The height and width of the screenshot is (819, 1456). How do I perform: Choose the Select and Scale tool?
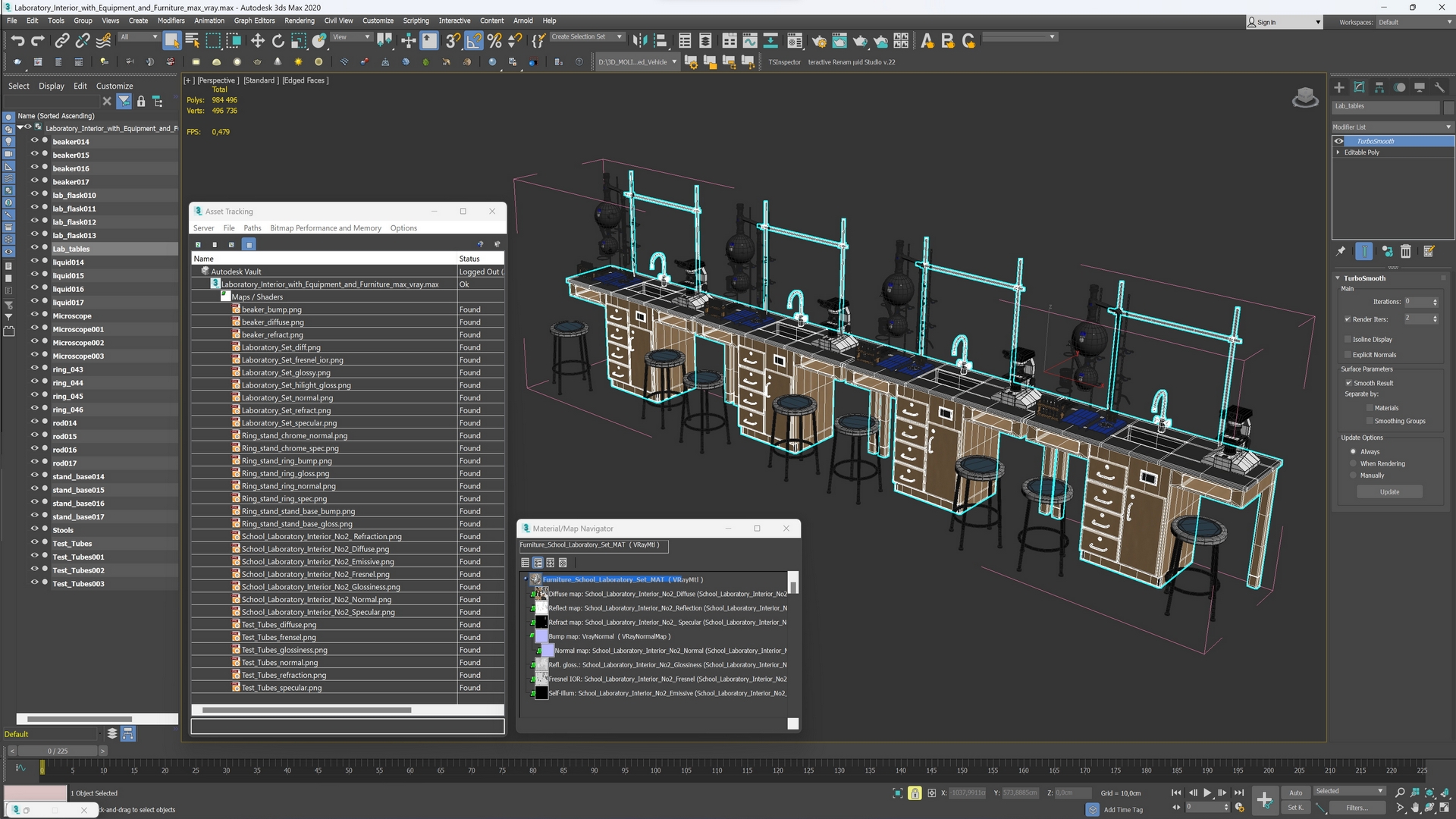pyautogui.click(x=299, y=41)
